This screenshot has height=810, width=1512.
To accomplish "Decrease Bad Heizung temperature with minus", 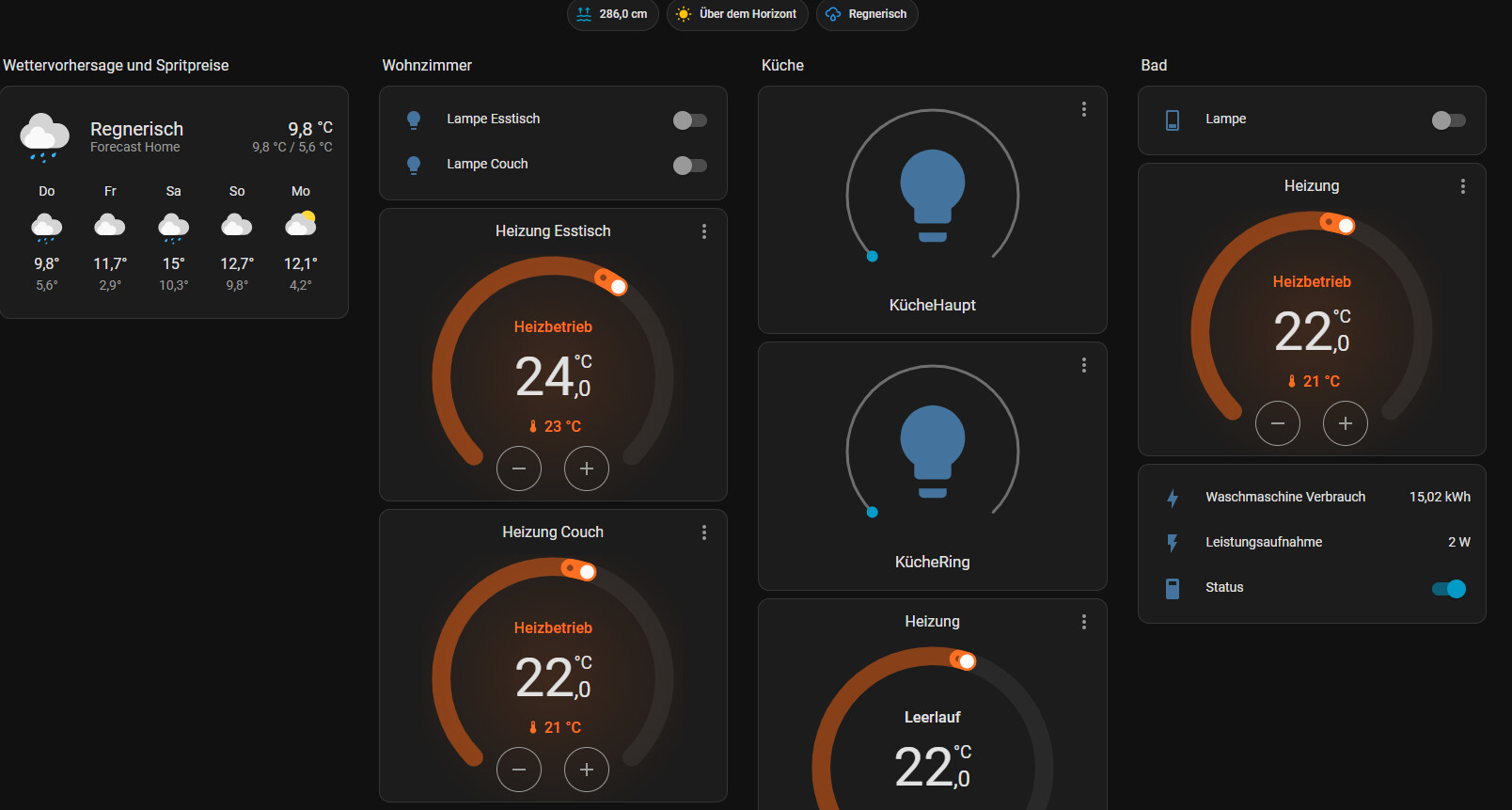I will [x=1278, y=423].
